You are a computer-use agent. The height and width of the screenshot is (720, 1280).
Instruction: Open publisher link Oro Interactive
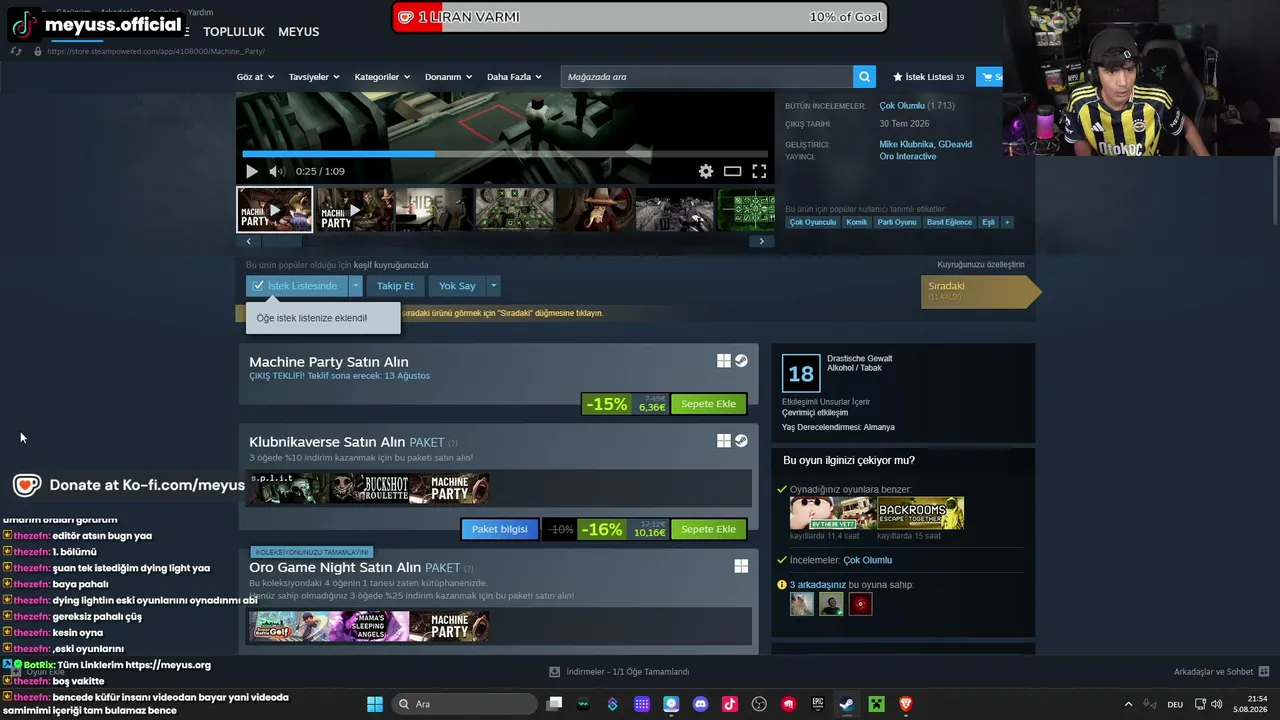coord(908,156)
